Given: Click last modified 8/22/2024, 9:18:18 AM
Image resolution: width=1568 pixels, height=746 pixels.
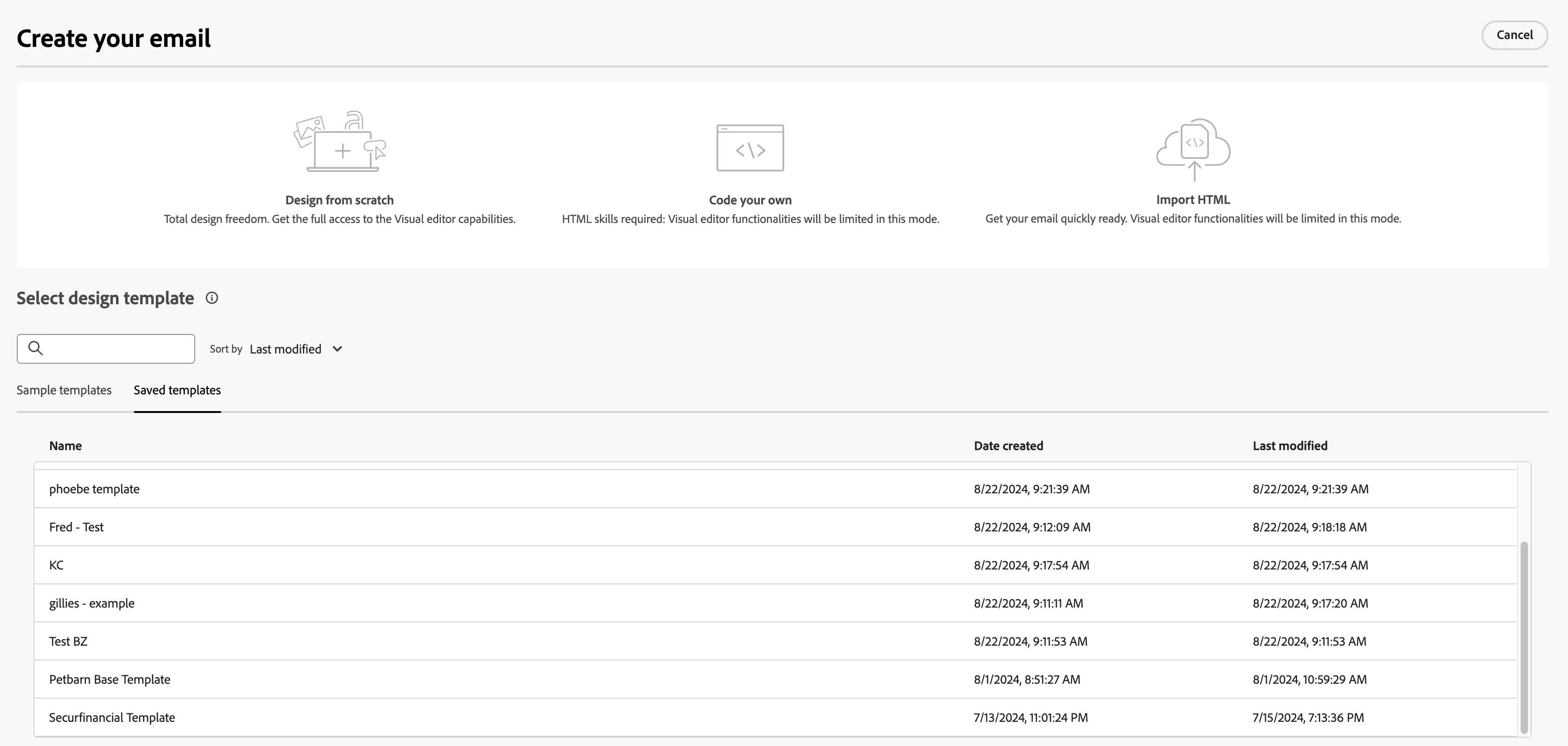Looking at the screenshot, I should [x=1310, y=527].
